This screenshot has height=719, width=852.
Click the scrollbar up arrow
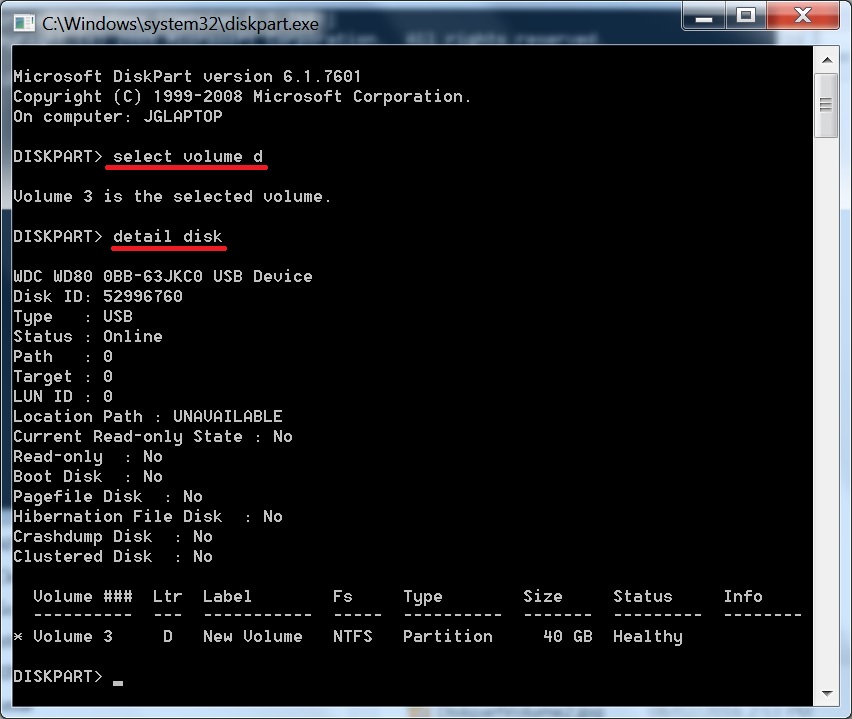(x=827, y=60)
